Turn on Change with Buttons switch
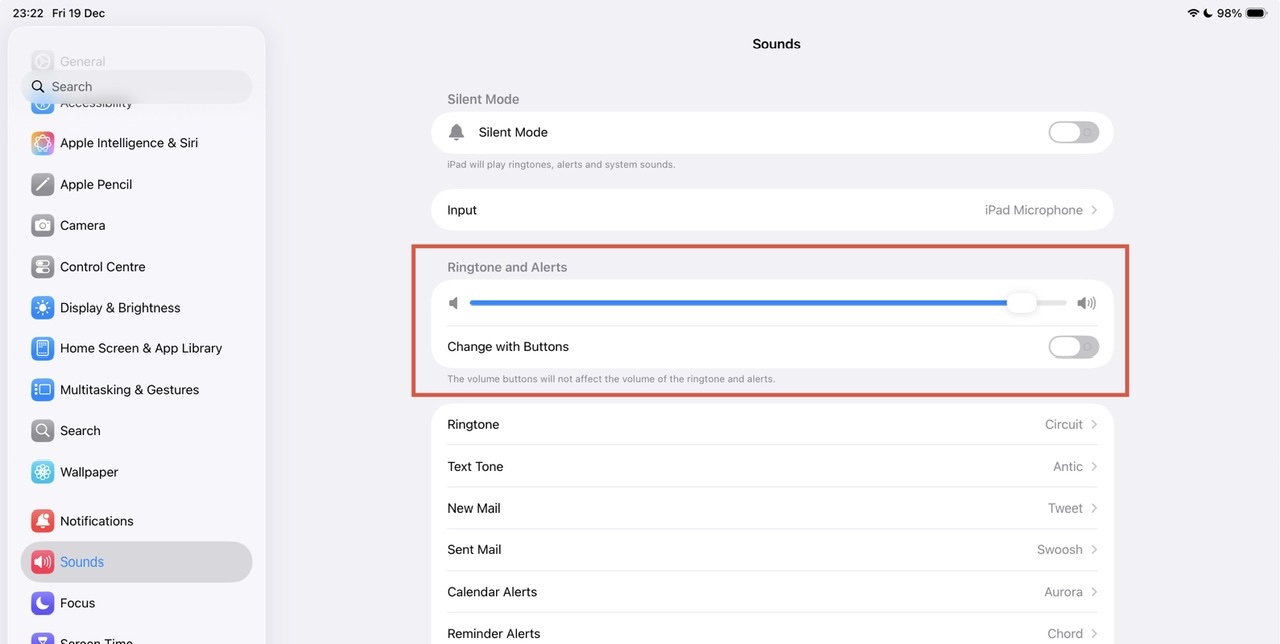 coord(1073,347)
